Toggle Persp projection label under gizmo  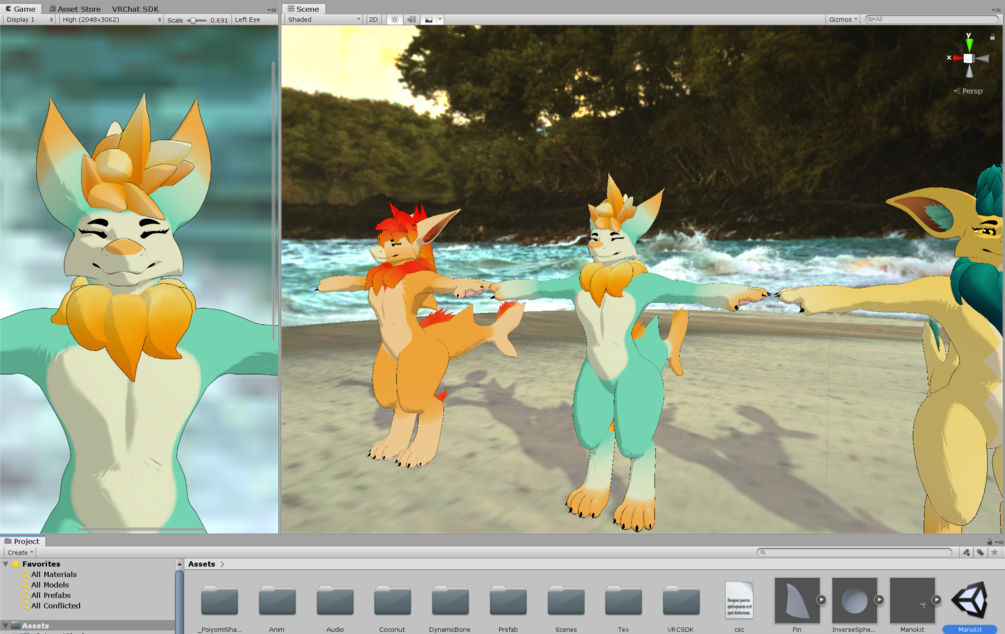click(968, 91)
